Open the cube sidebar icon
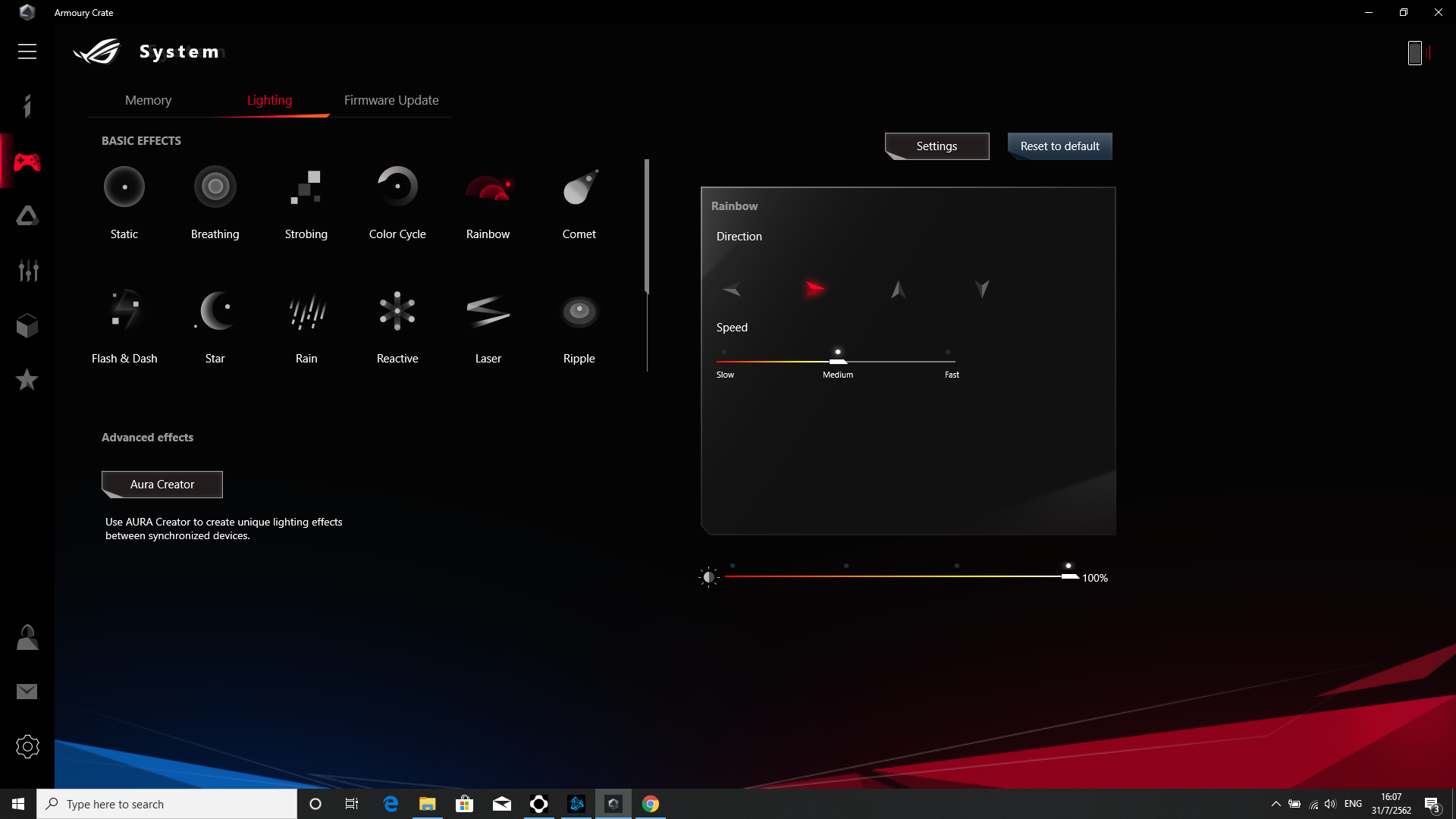Image resolution: width=1456 pixels, height=819 pixels. click(x=27, y=325)
